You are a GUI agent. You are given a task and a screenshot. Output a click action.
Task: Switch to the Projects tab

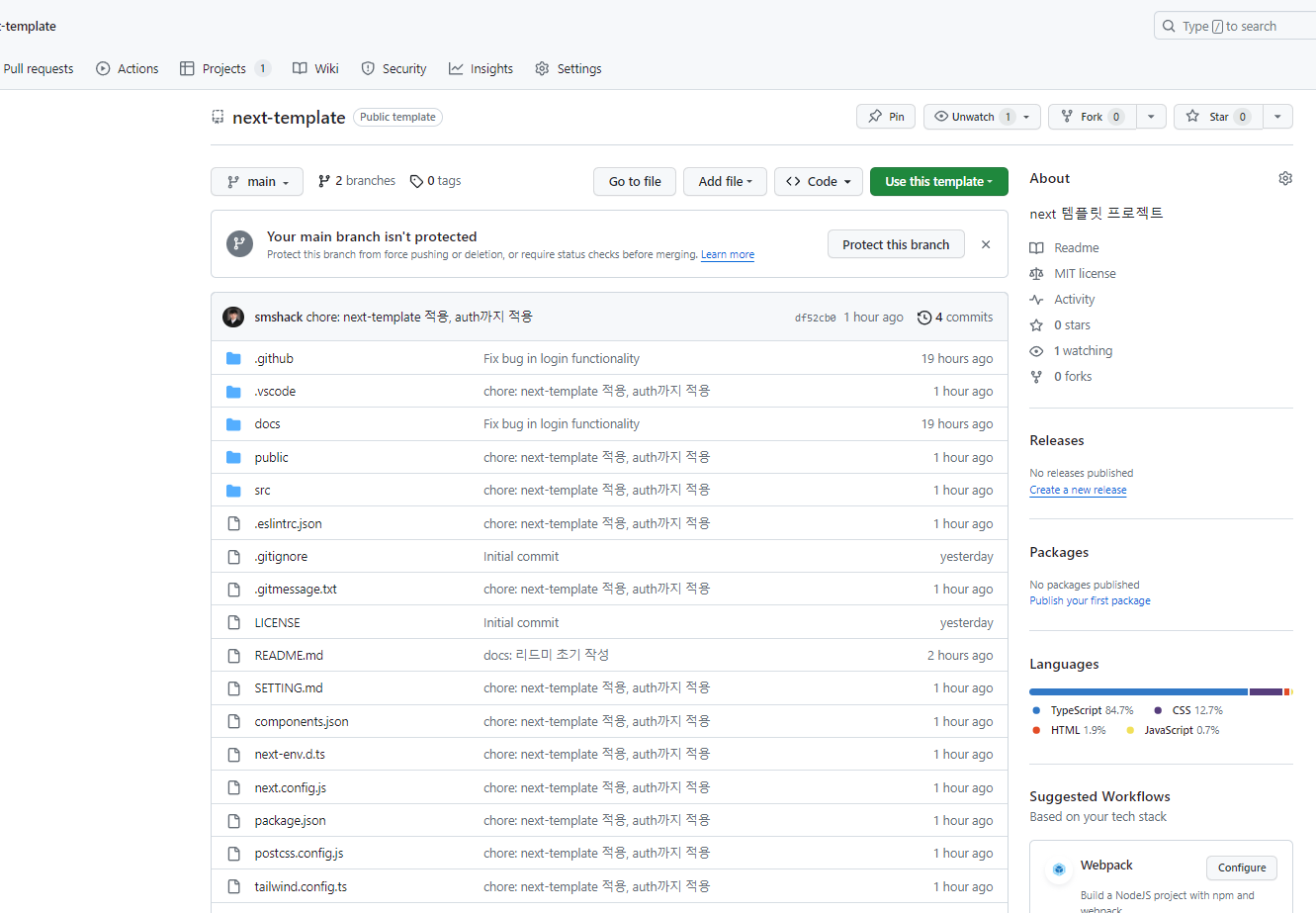(x=224, y=68)
